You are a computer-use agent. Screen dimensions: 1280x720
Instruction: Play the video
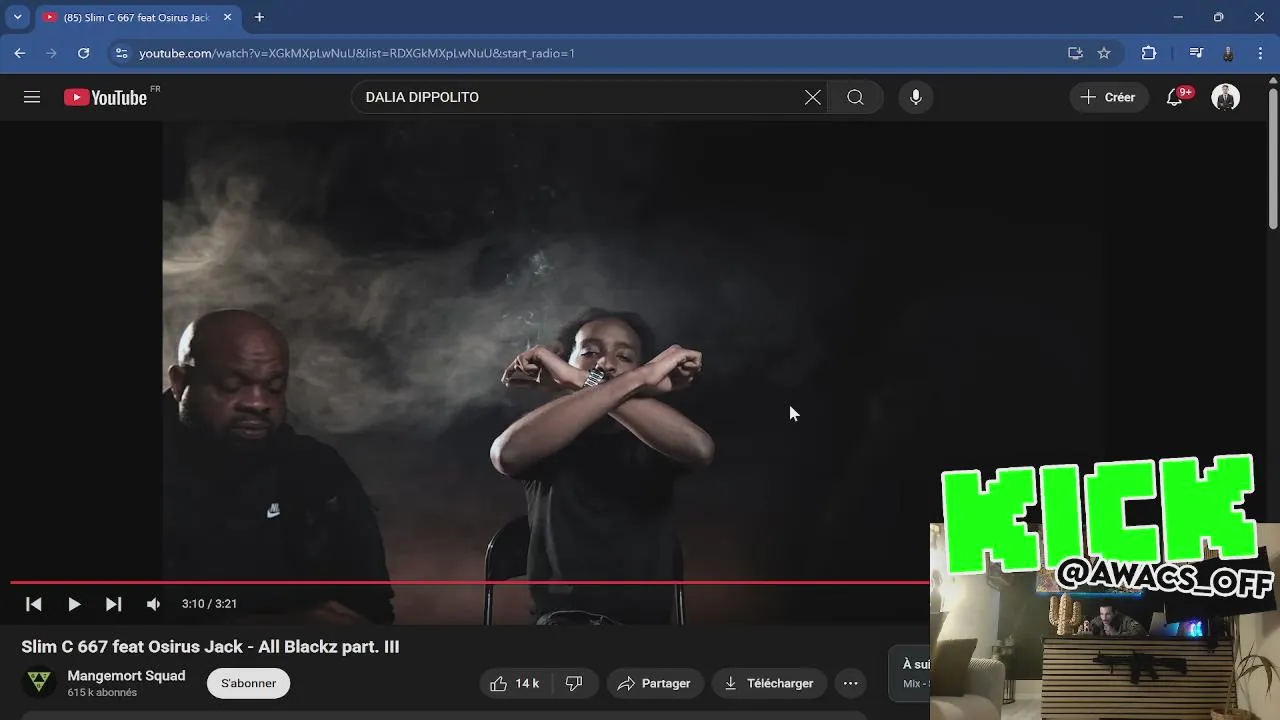pyautogui.click(x=74, y=604)
